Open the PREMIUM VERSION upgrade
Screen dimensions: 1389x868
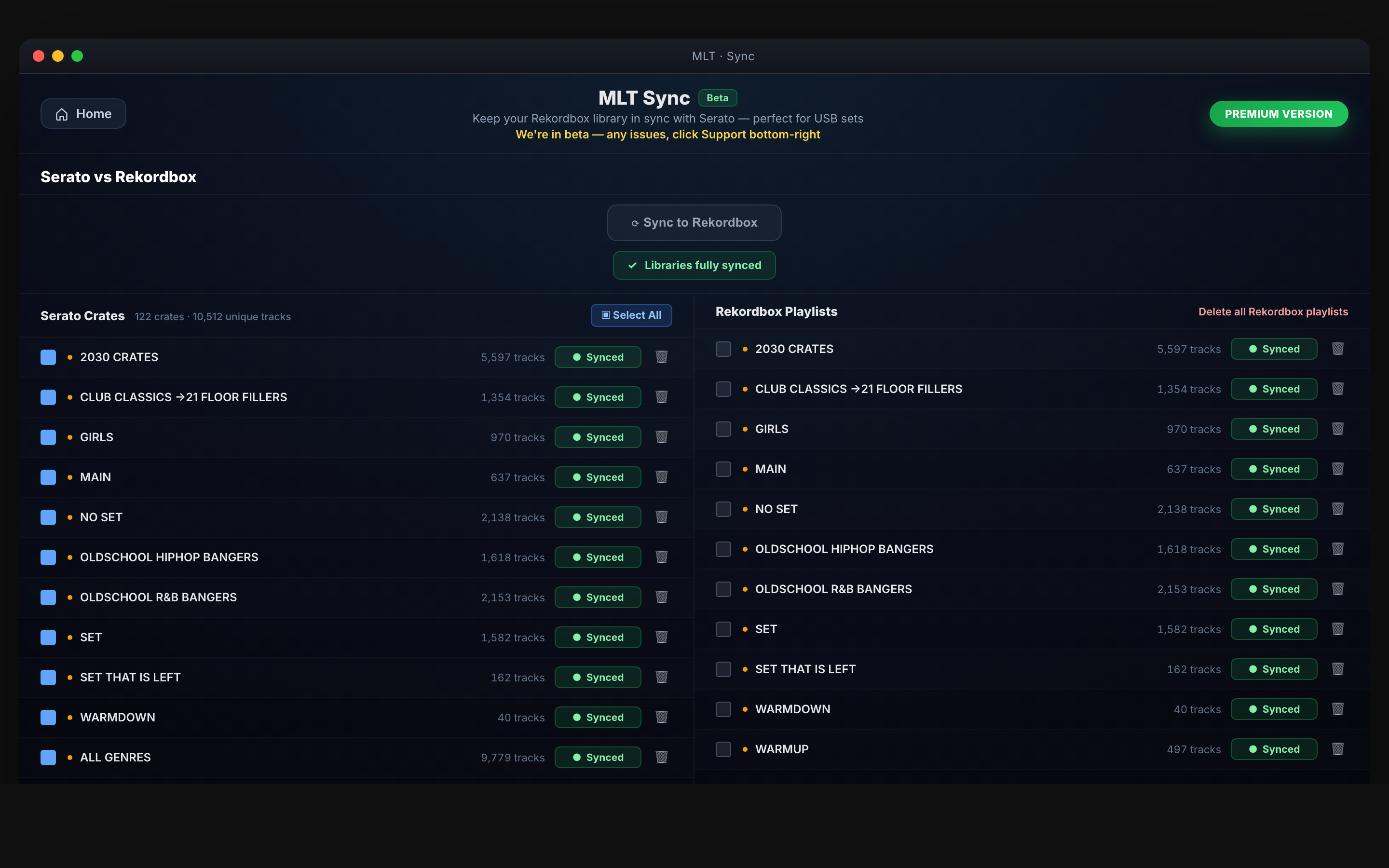[1279, 114]
